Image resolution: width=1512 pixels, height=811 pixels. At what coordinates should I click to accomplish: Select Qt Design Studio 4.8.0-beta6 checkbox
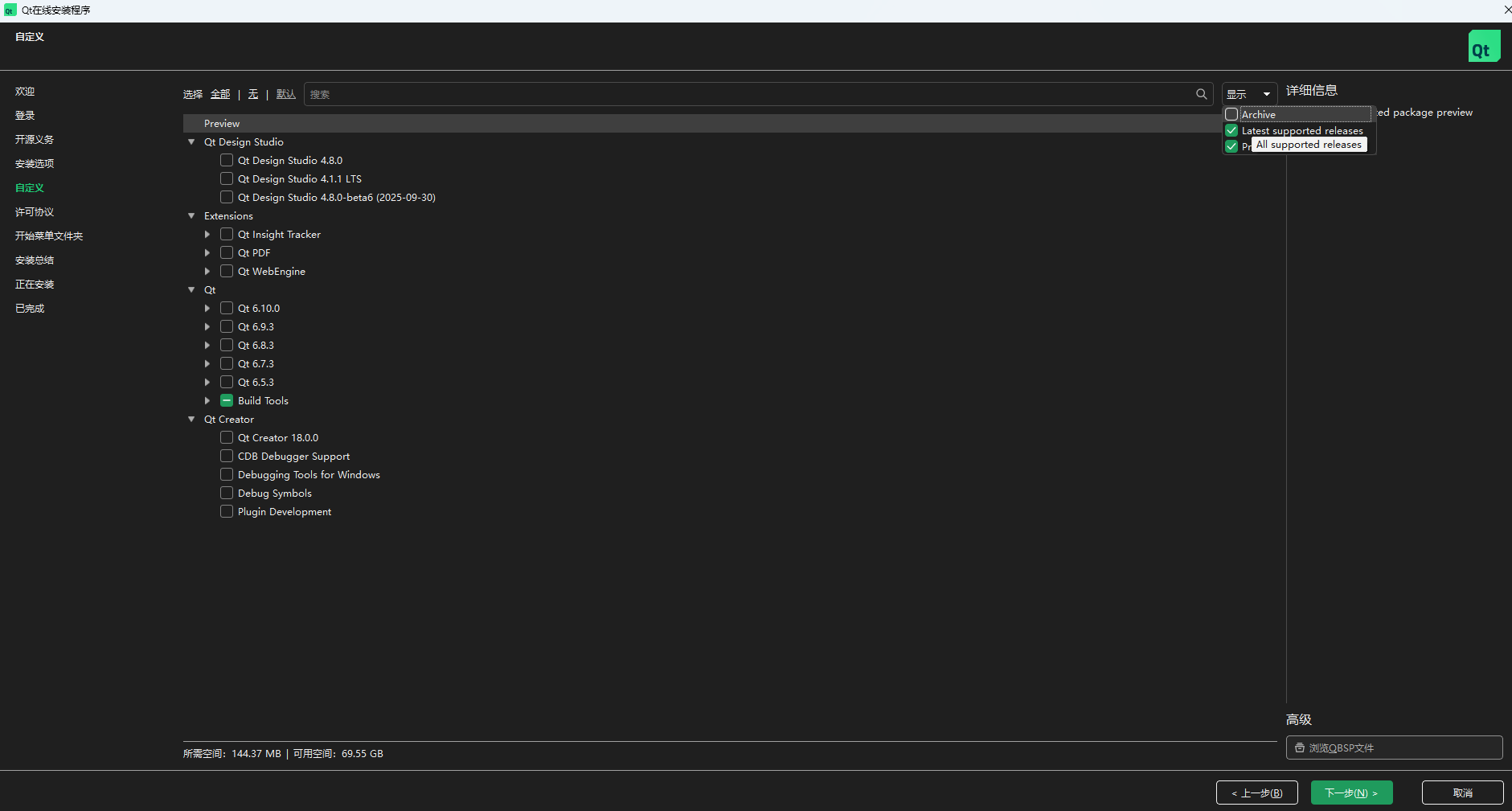coord(227,197)
